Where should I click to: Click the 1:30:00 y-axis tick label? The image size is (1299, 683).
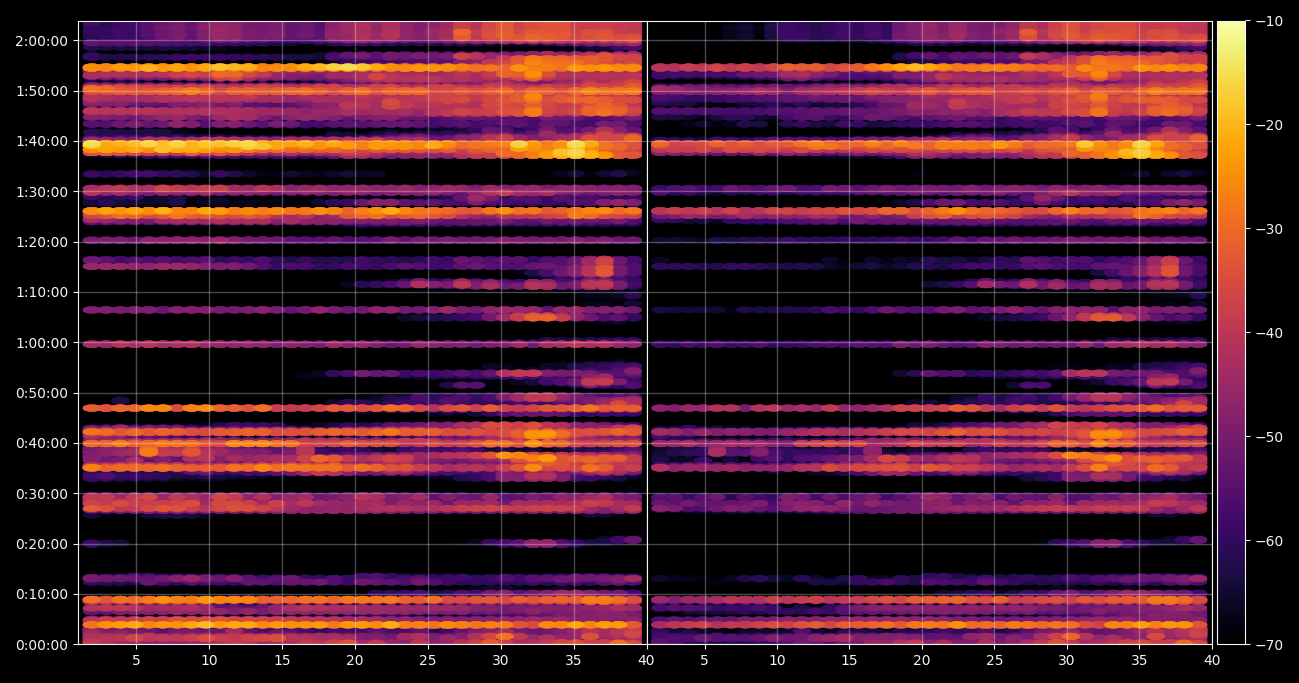click(x=42, y=192)
